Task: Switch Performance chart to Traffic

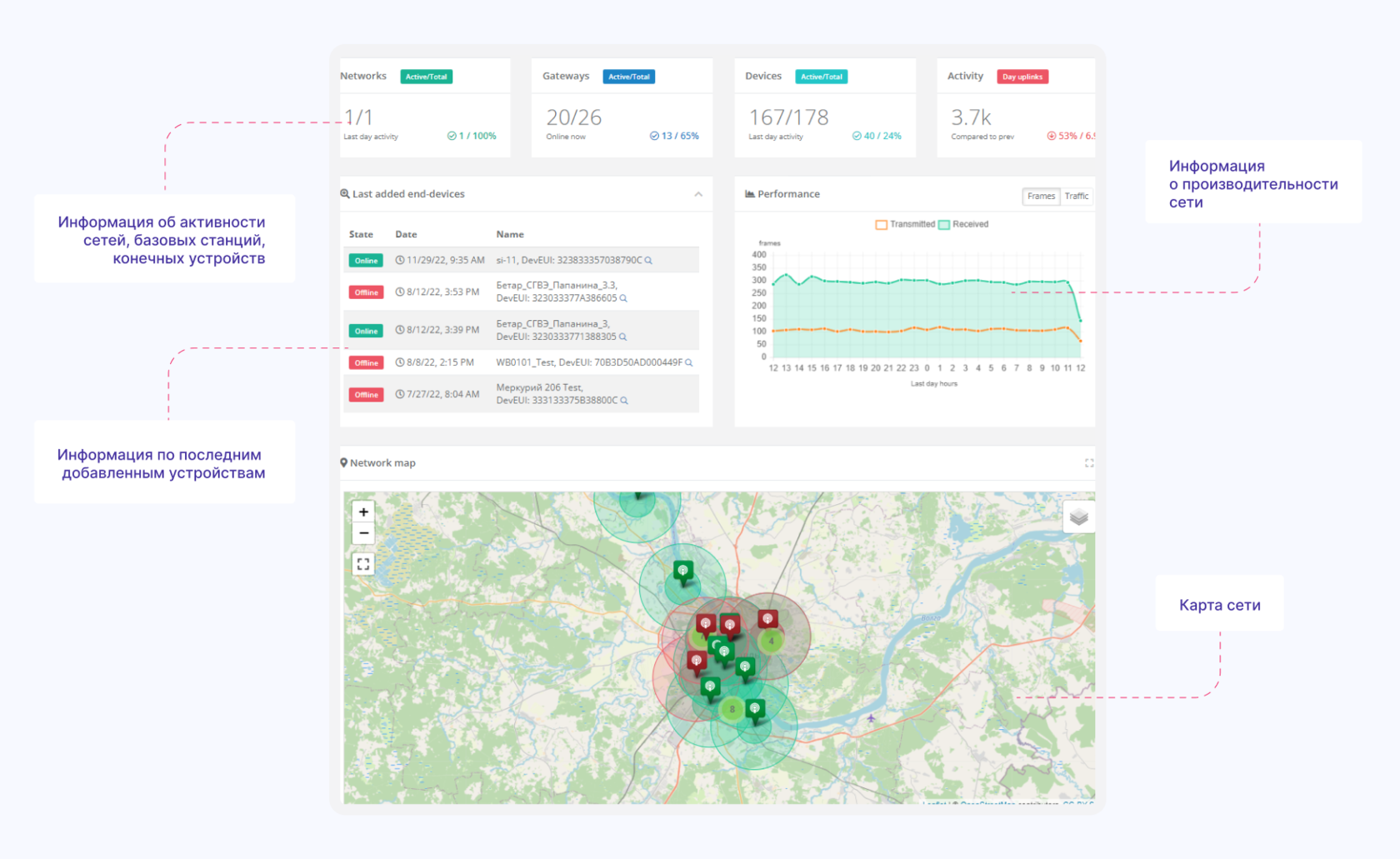Action: point(1076,197)
